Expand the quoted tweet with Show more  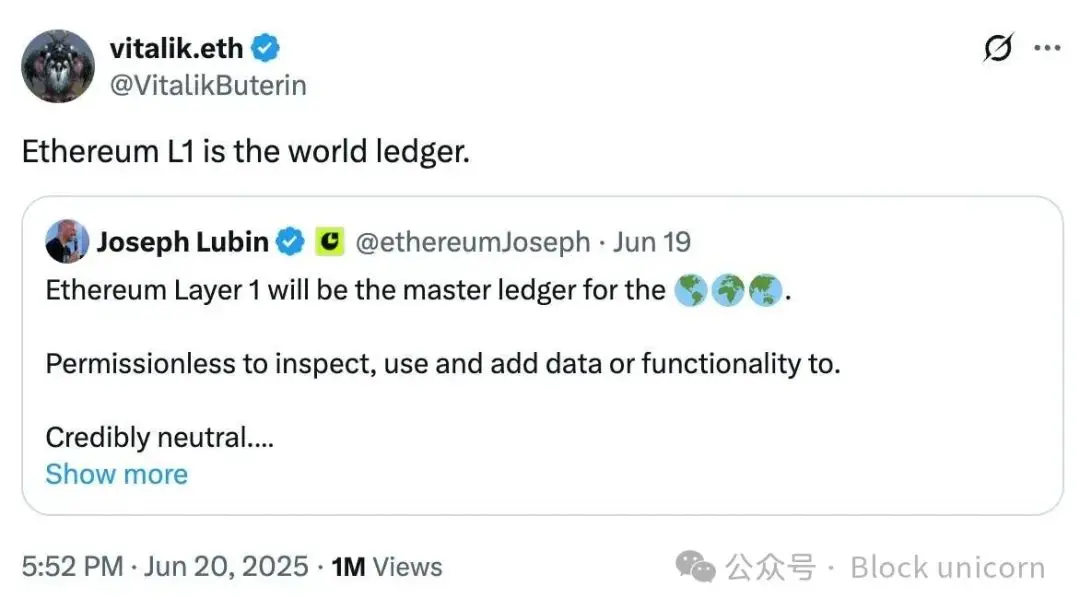[116, 473]
